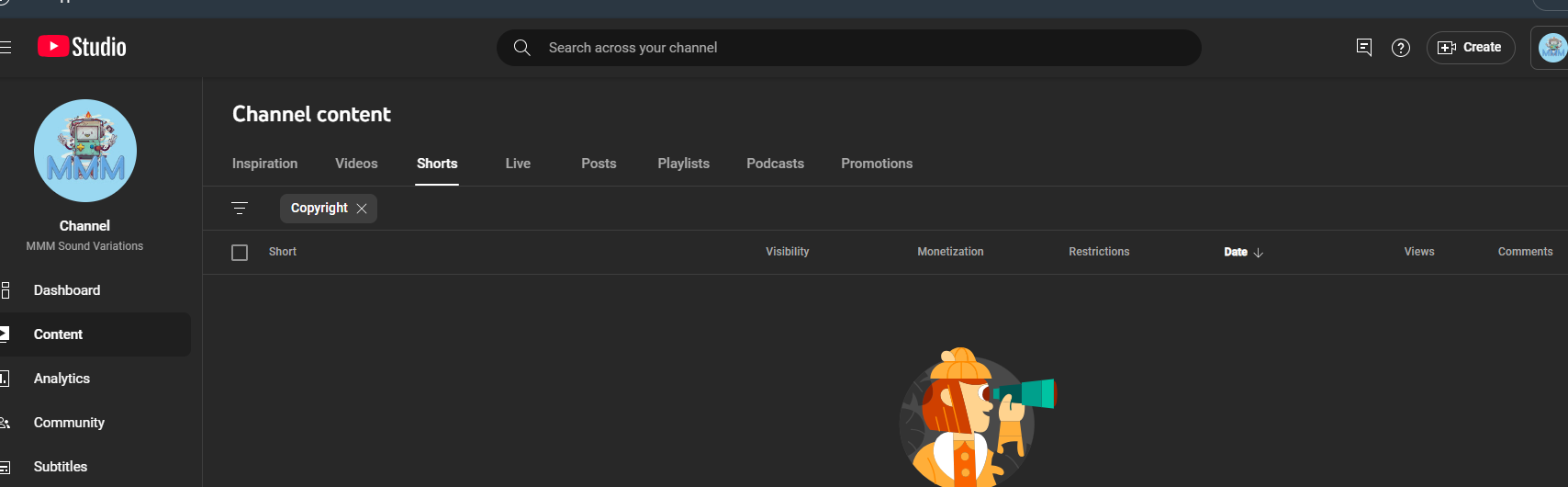This screenshot has width=1568, height=487.
Task: Click the Search across your channel field
Action: point(849,48)
